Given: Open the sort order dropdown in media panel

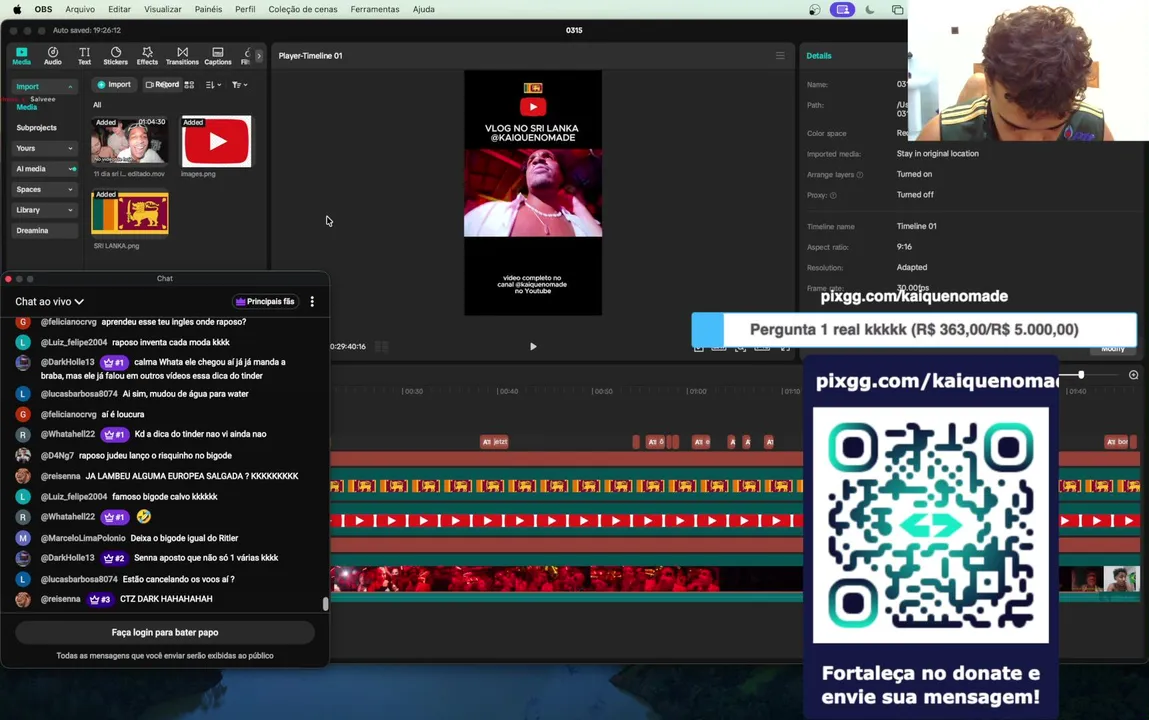Looking at the screenshot, I should (213, 85).
